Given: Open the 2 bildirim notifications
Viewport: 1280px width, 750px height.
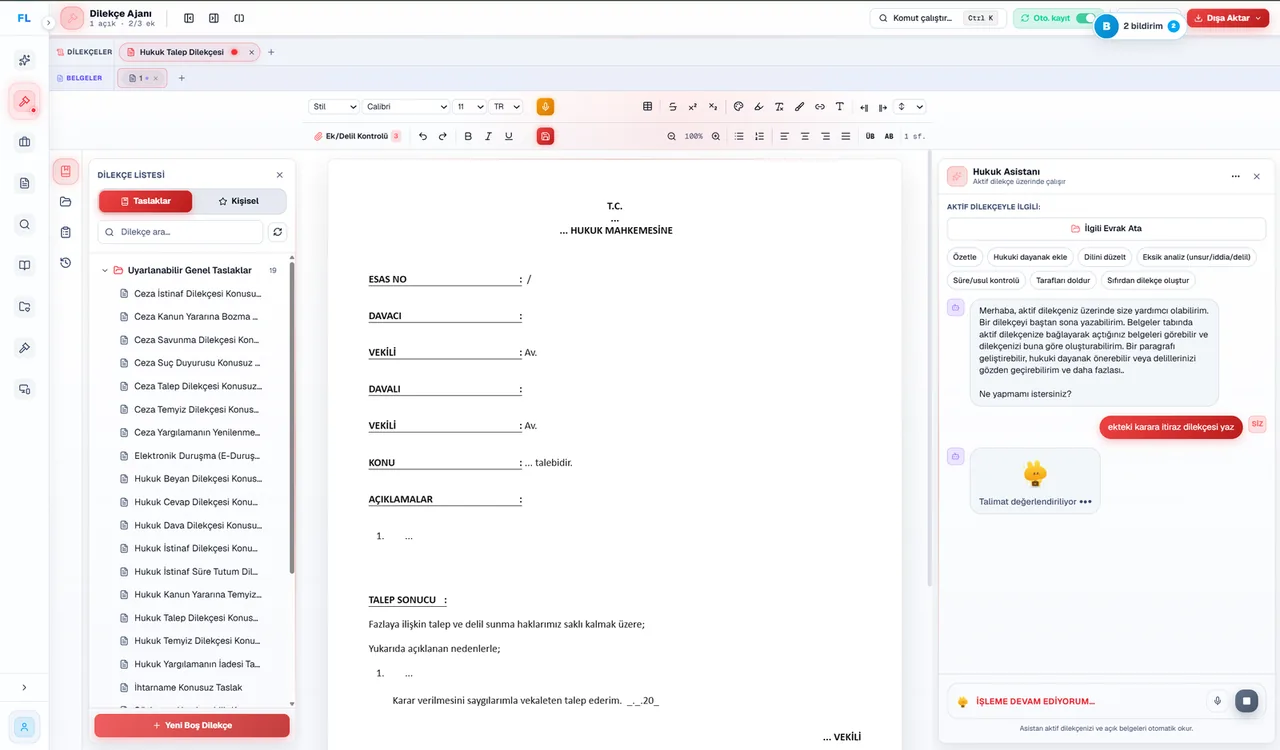Looking at the screenshot, I should [1139, 26].
